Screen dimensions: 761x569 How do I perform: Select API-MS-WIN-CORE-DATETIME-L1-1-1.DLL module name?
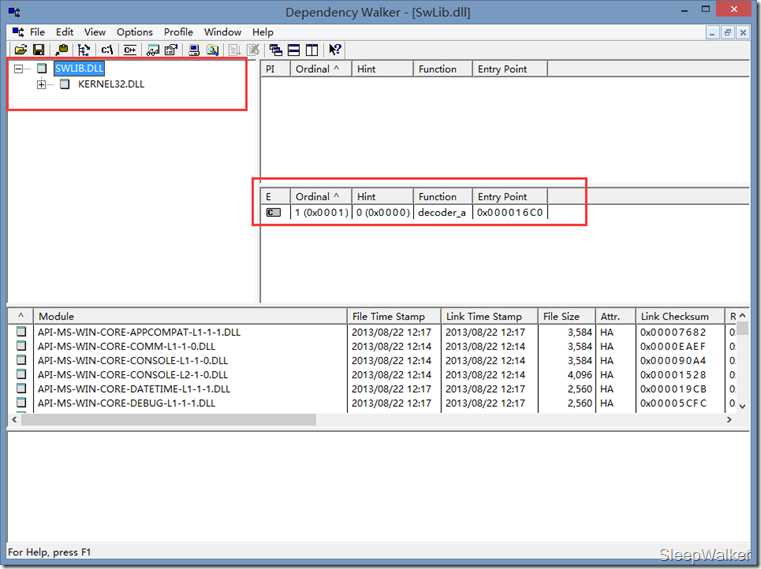click(134, 388)
